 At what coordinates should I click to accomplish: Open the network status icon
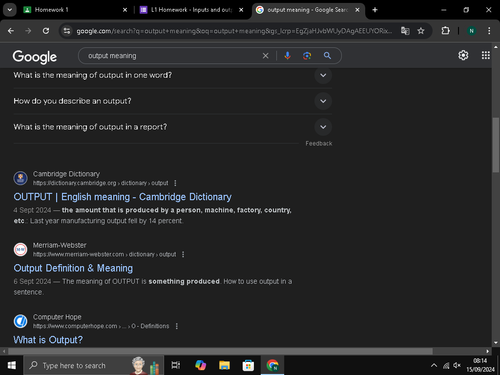click(446, 366)
